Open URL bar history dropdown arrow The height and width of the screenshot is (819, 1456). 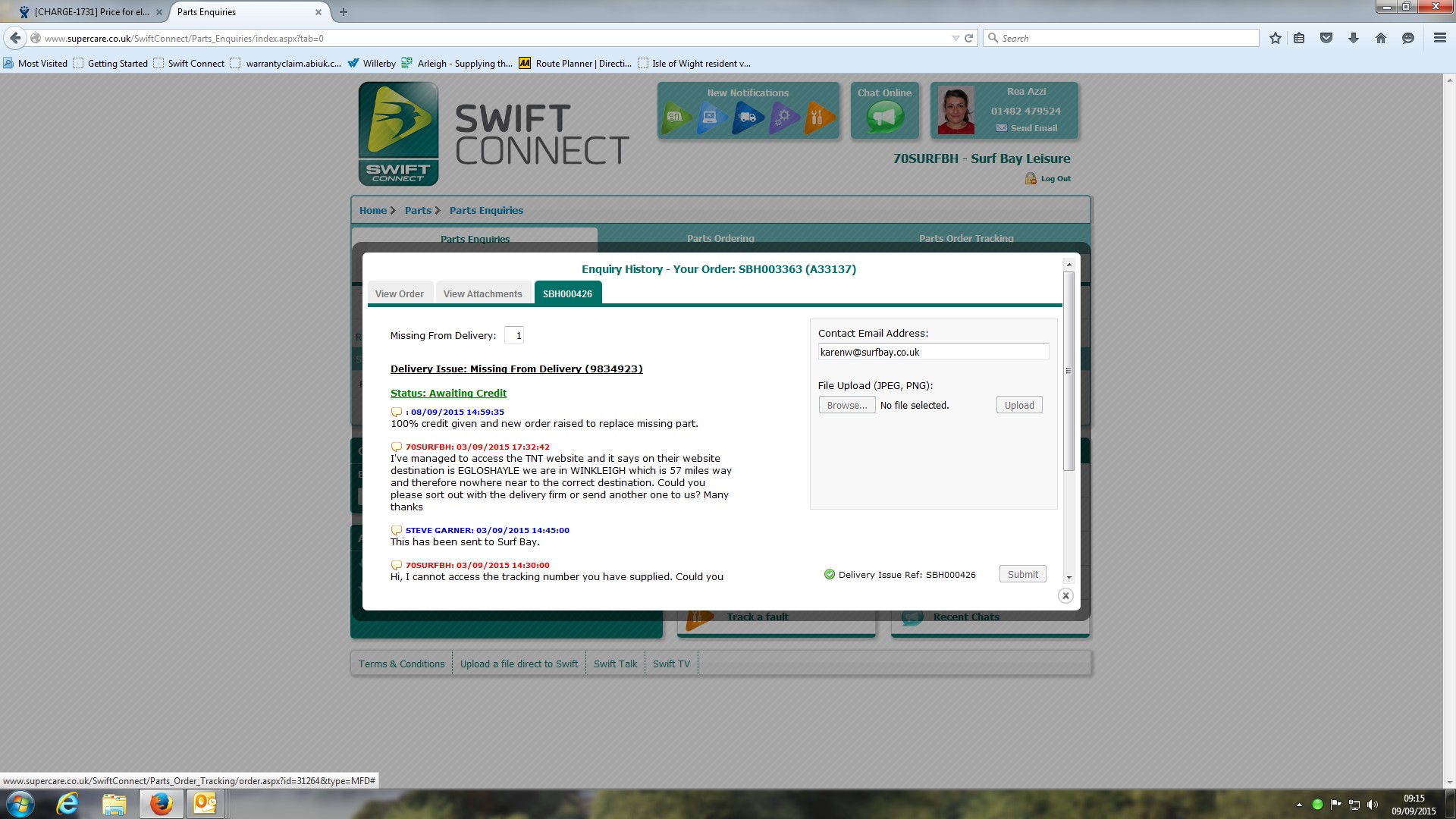pyautogui.click(x=955, y=38)
